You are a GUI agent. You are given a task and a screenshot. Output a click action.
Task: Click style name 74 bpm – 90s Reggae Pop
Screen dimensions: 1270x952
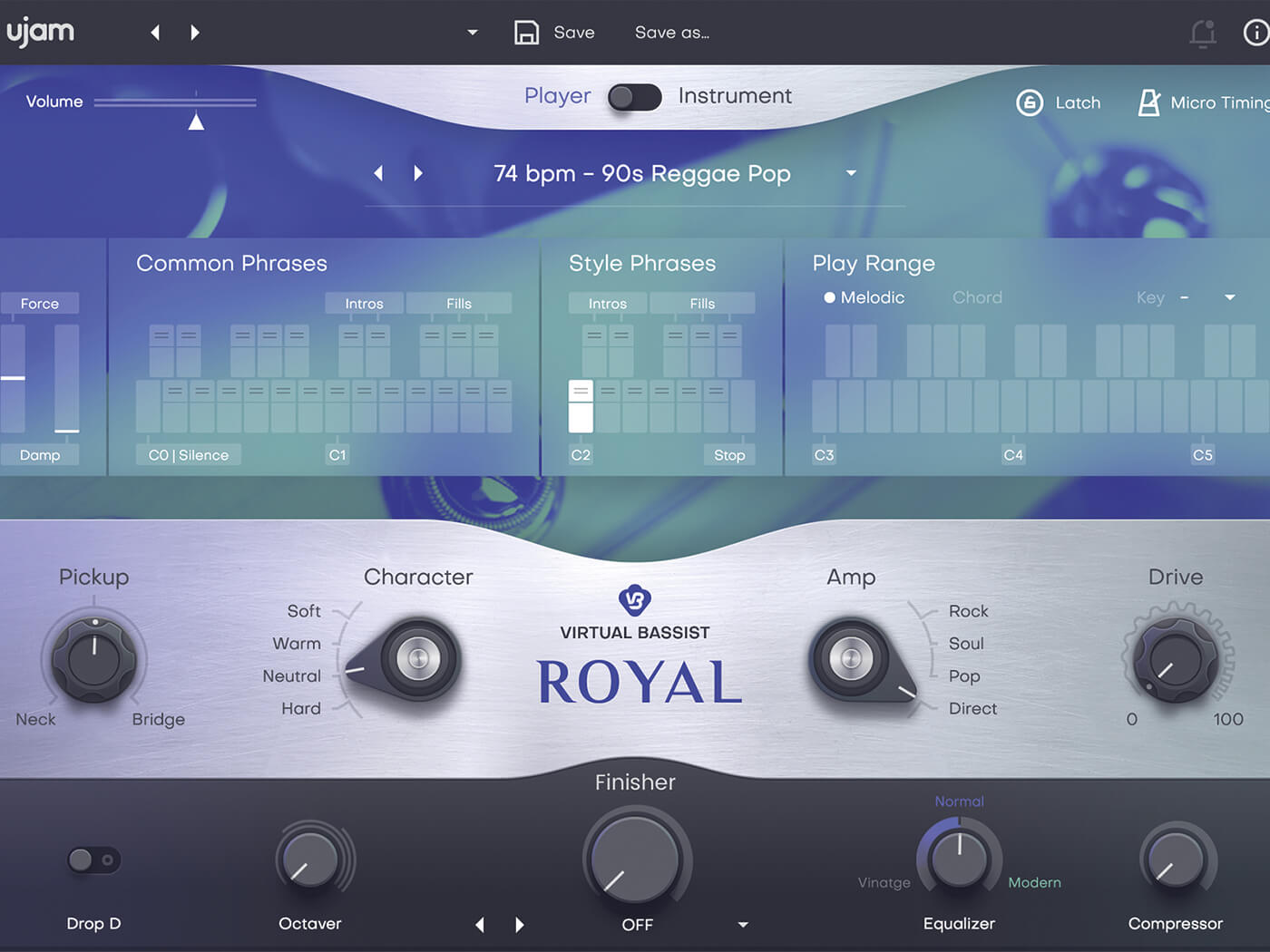coord(642,173)
